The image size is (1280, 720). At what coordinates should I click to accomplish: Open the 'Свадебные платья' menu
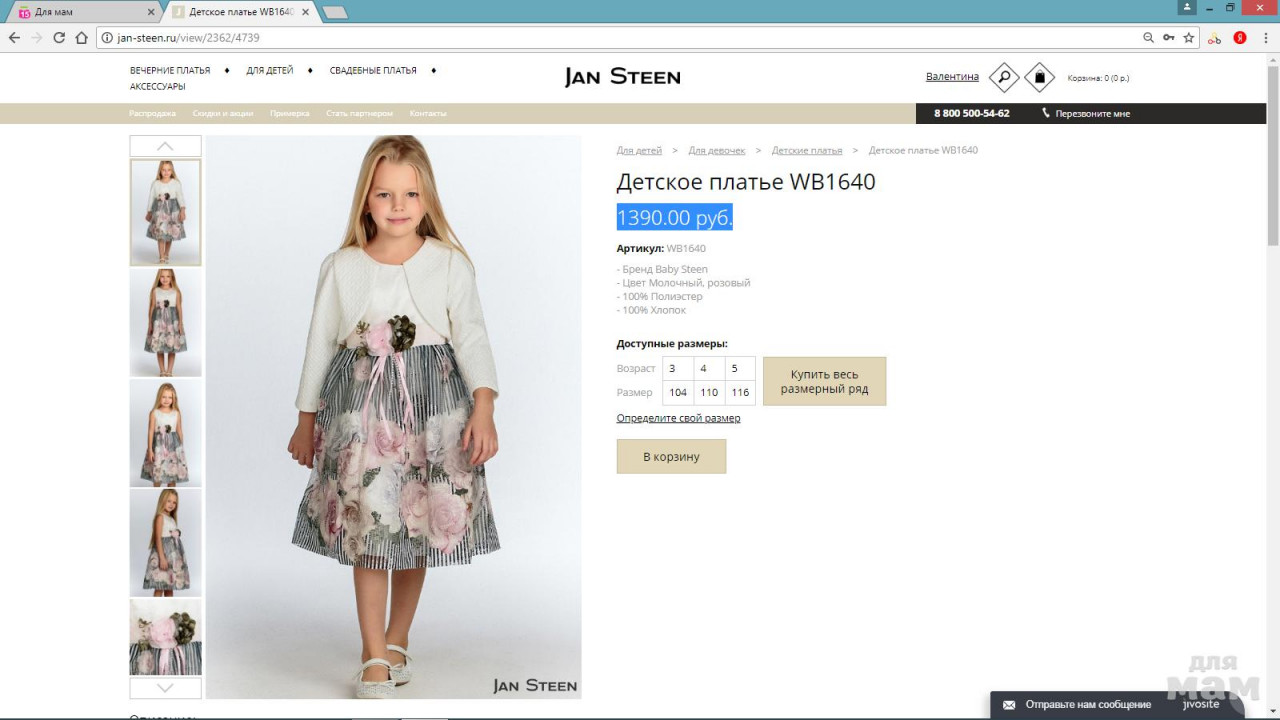373,71
